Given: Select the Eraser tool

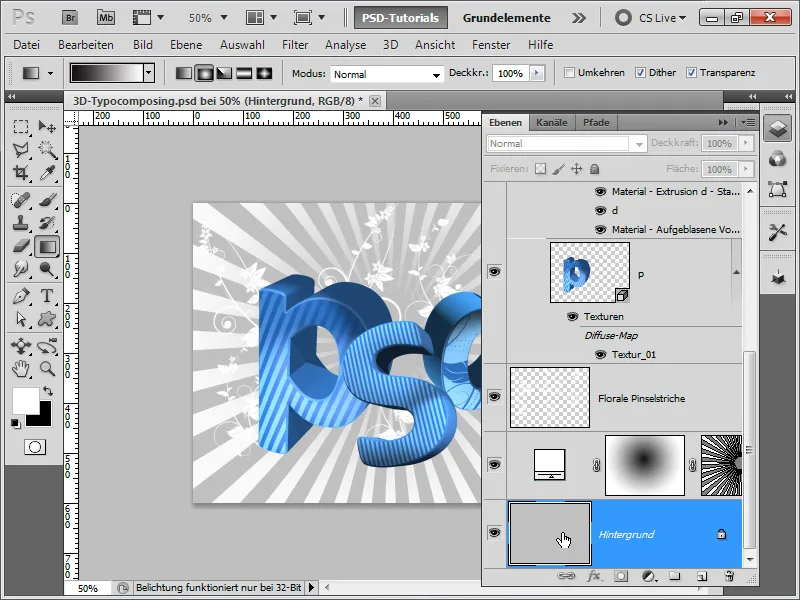Looking at the screenshot, I should click(20, 246).
